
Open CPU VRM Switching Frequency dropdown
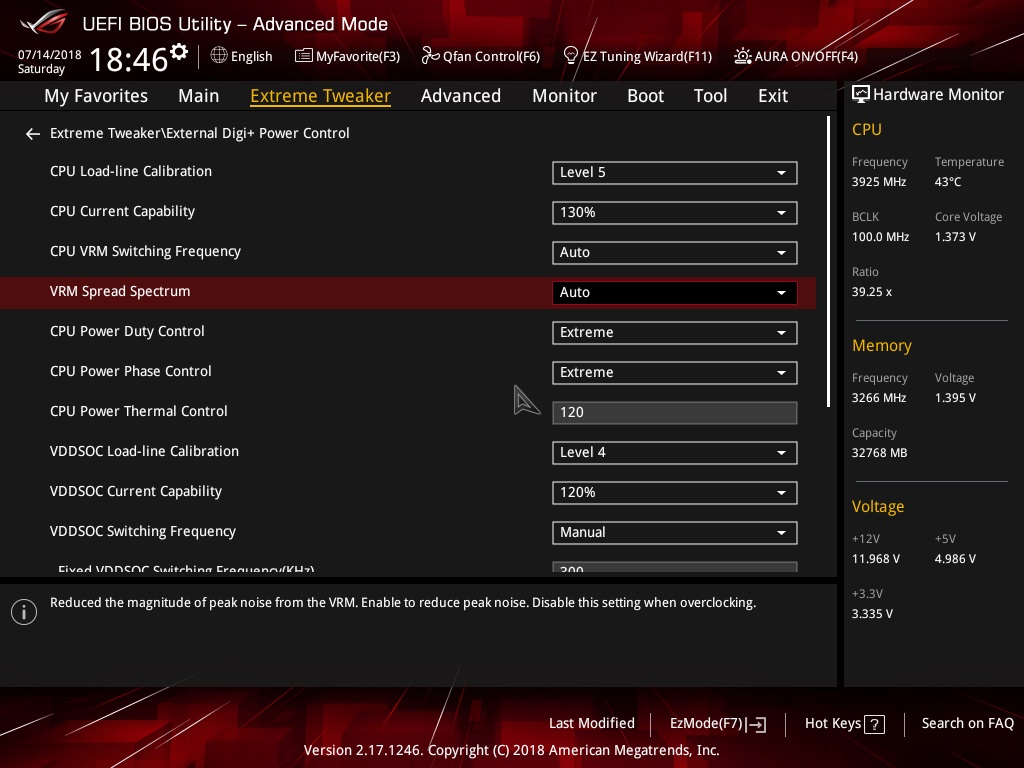coord(675,253)
